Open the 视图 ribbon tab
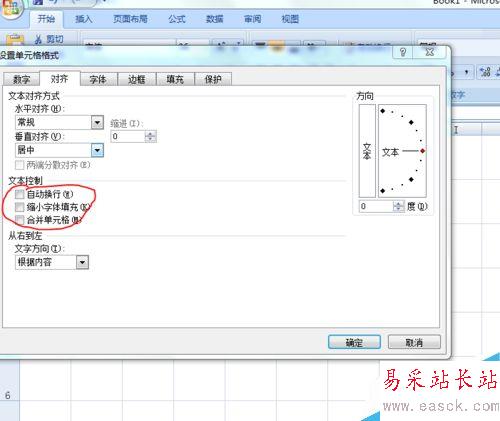The height and width of the screenshot is (421, 500). pos(290,19)
